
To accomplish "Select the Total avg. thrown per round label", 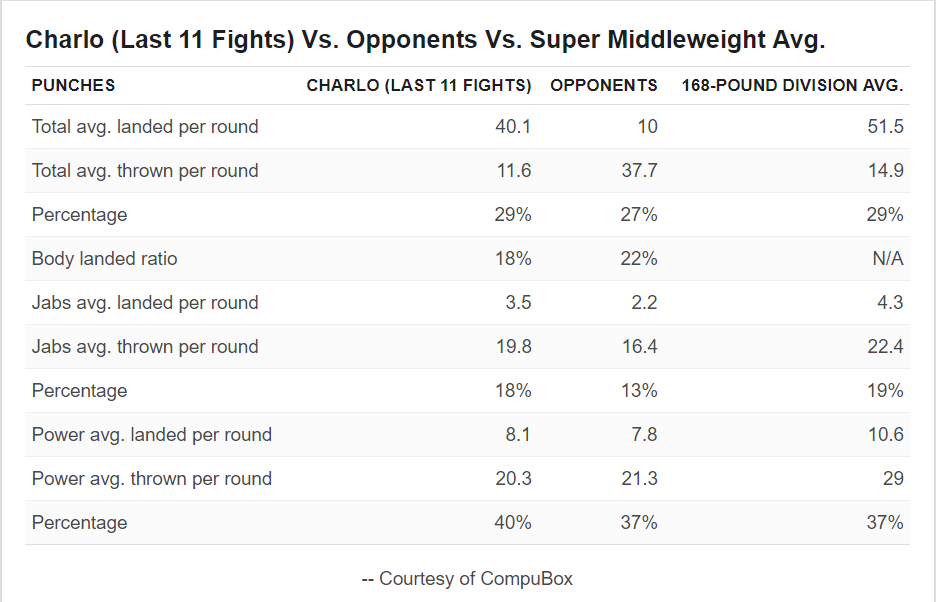I will pyautogui.click(x=145, y=171).
